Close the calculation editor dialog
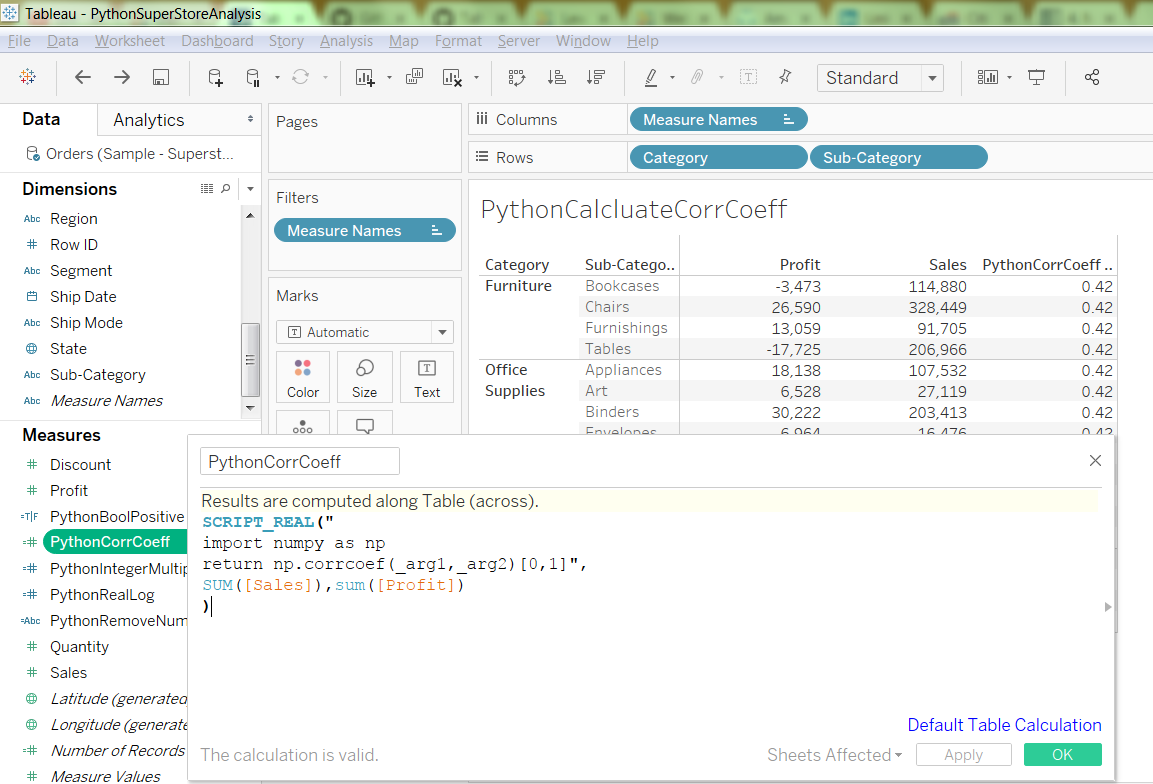The image size is (1153, 784). pos(1095,461)
